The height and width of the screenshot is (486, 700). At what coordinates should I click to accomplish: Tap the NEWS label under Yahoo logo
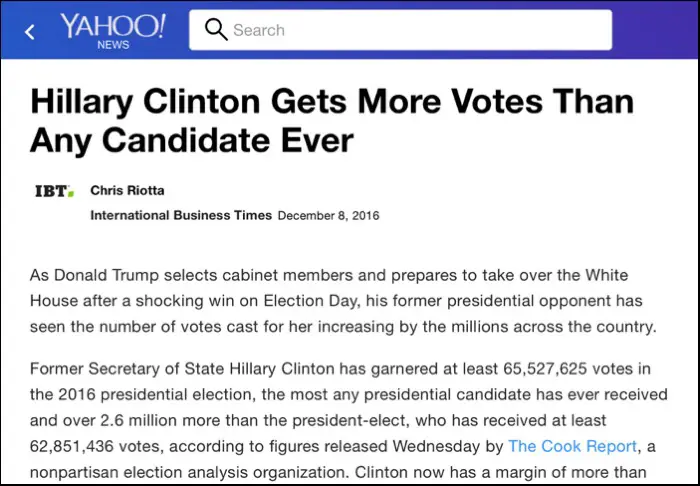[113, 45]
